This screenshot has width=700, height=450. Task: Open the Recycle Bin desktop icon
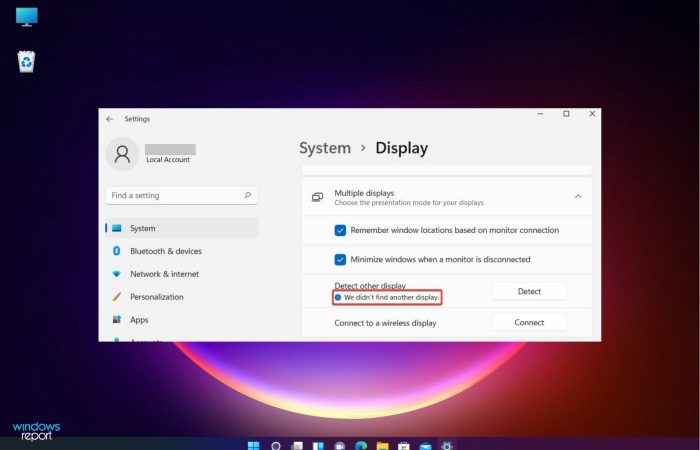(26, 62)
